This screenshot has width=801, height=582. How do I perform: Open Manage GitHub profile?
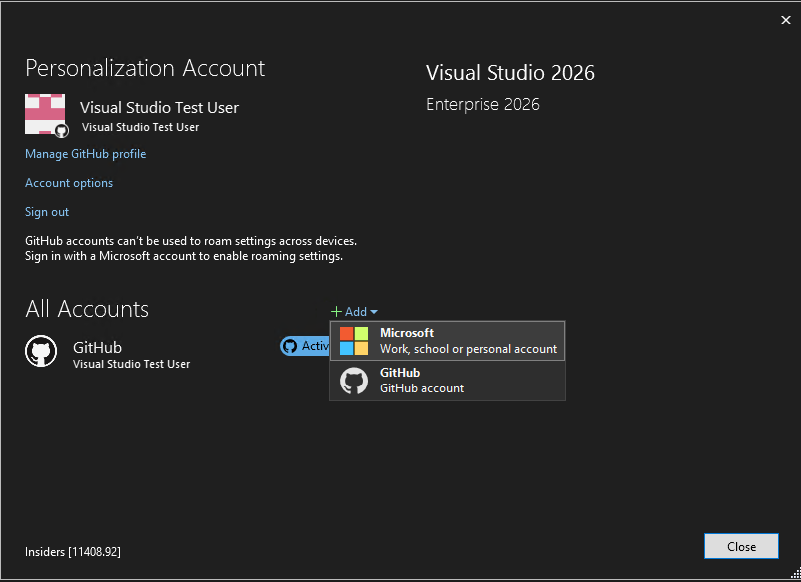pyautogui.click(x=85, y=153)
